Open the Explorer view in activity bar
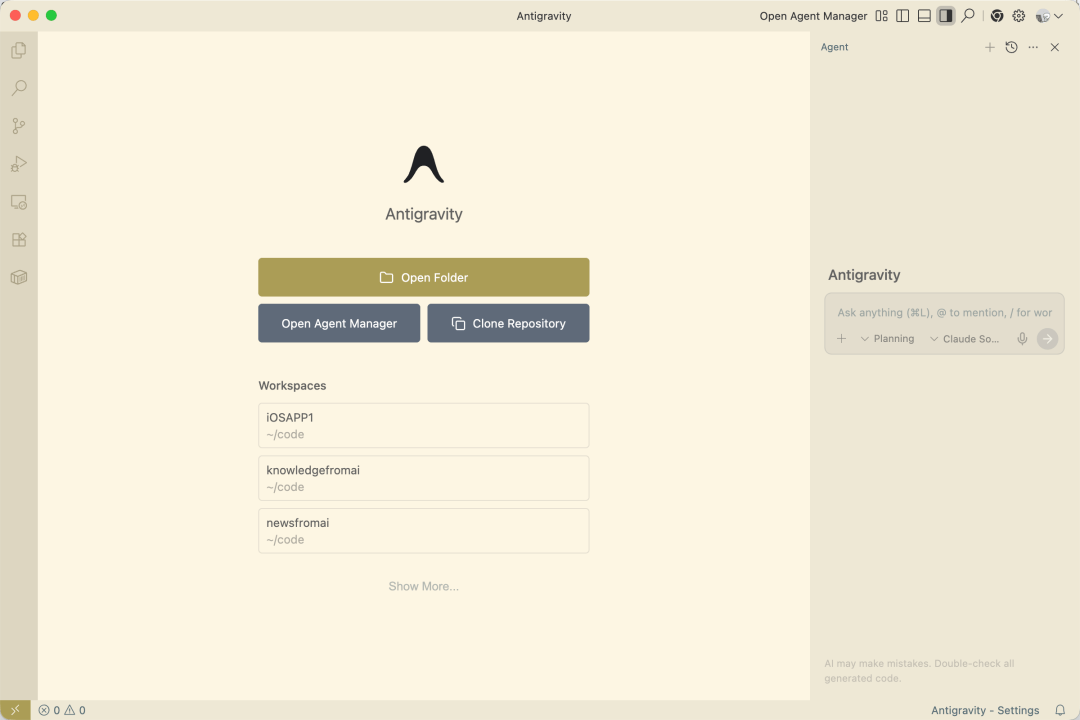Viewport: 1080px width, 720px height. 18,50
